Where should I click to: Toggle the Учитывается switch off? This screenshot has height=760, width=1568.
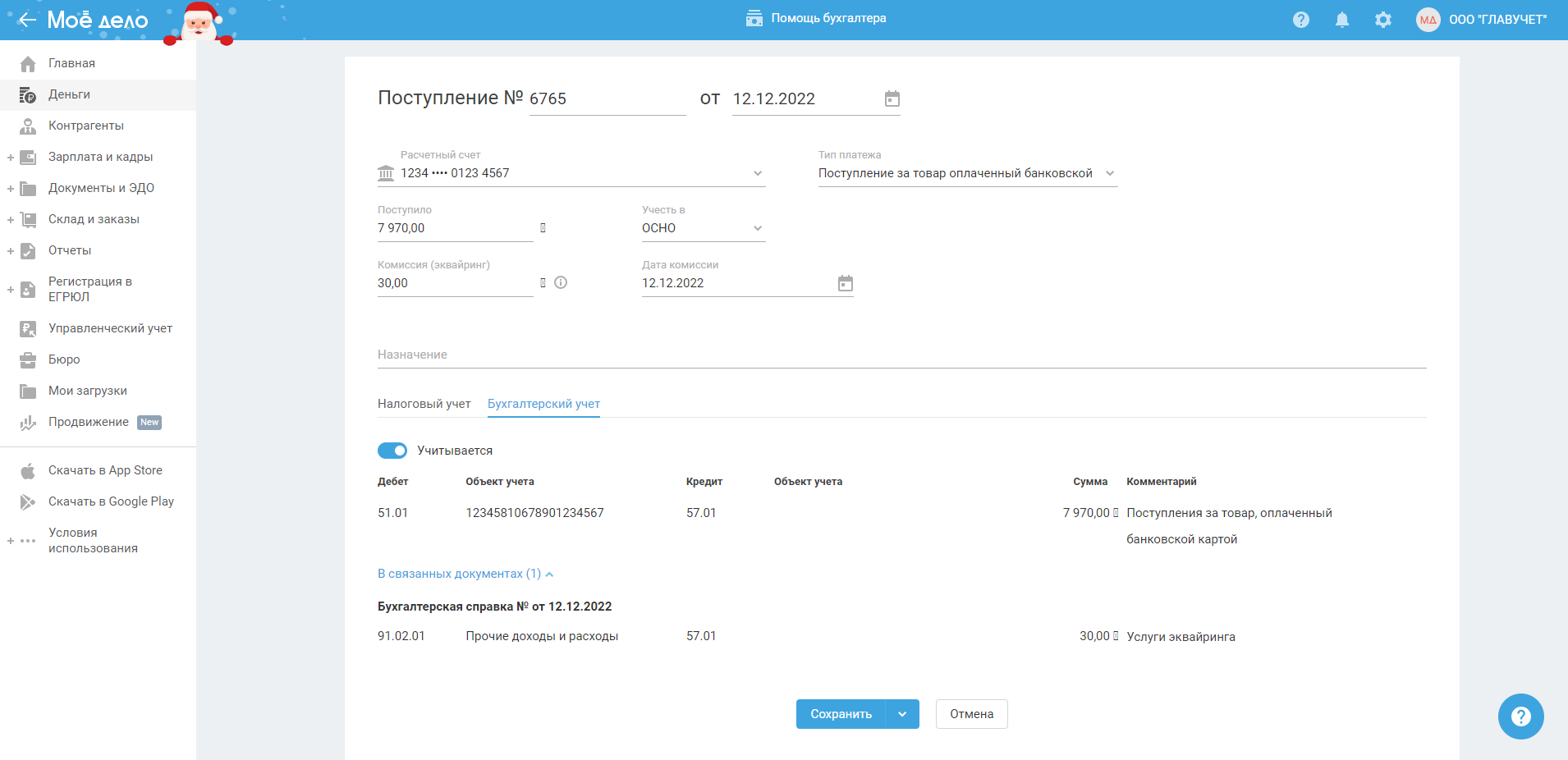392,451
